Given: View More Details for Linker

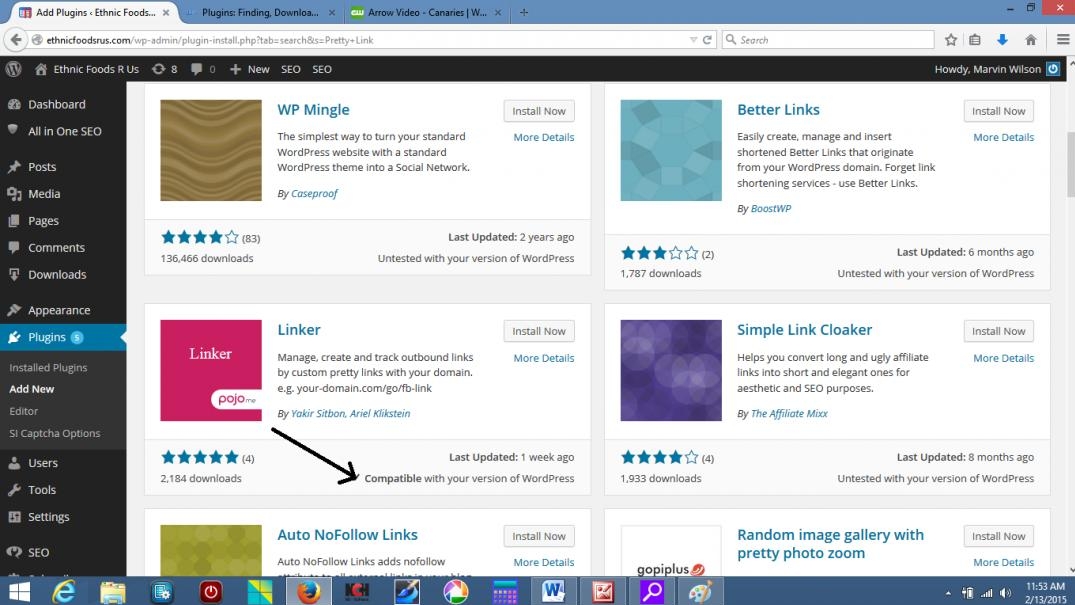Looking at the screenshot, I should (x=544, y=358).
